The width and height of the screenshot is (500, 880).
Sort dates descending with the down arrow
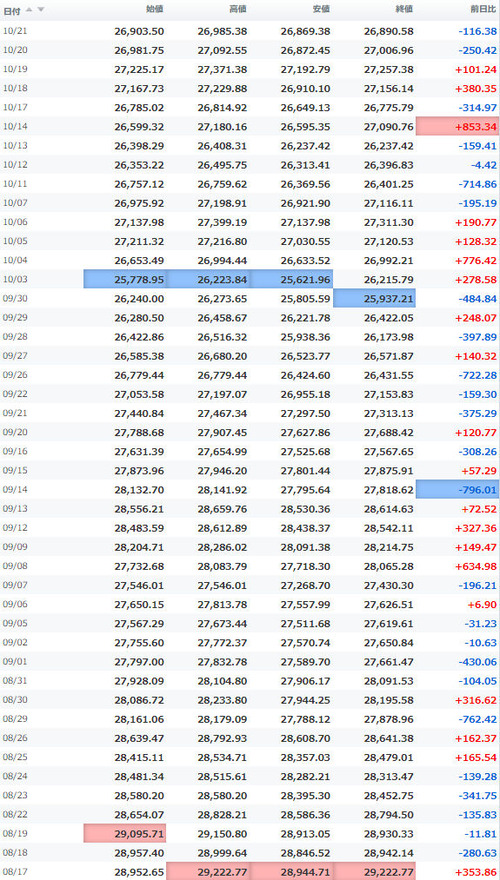40,10
